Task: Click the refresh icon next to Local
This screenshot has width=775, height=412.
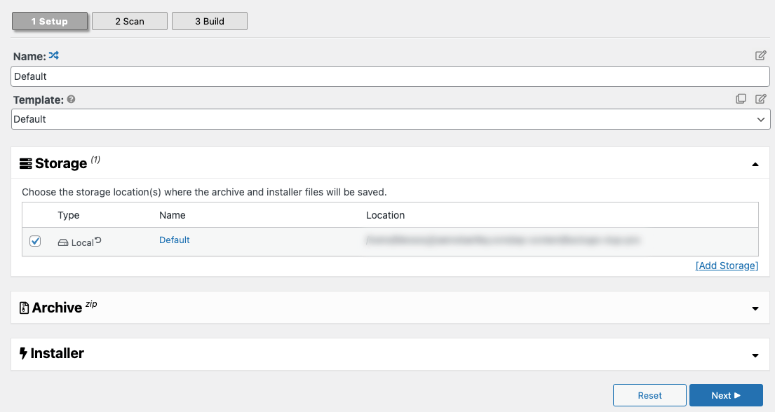Action: coord(98,241)
